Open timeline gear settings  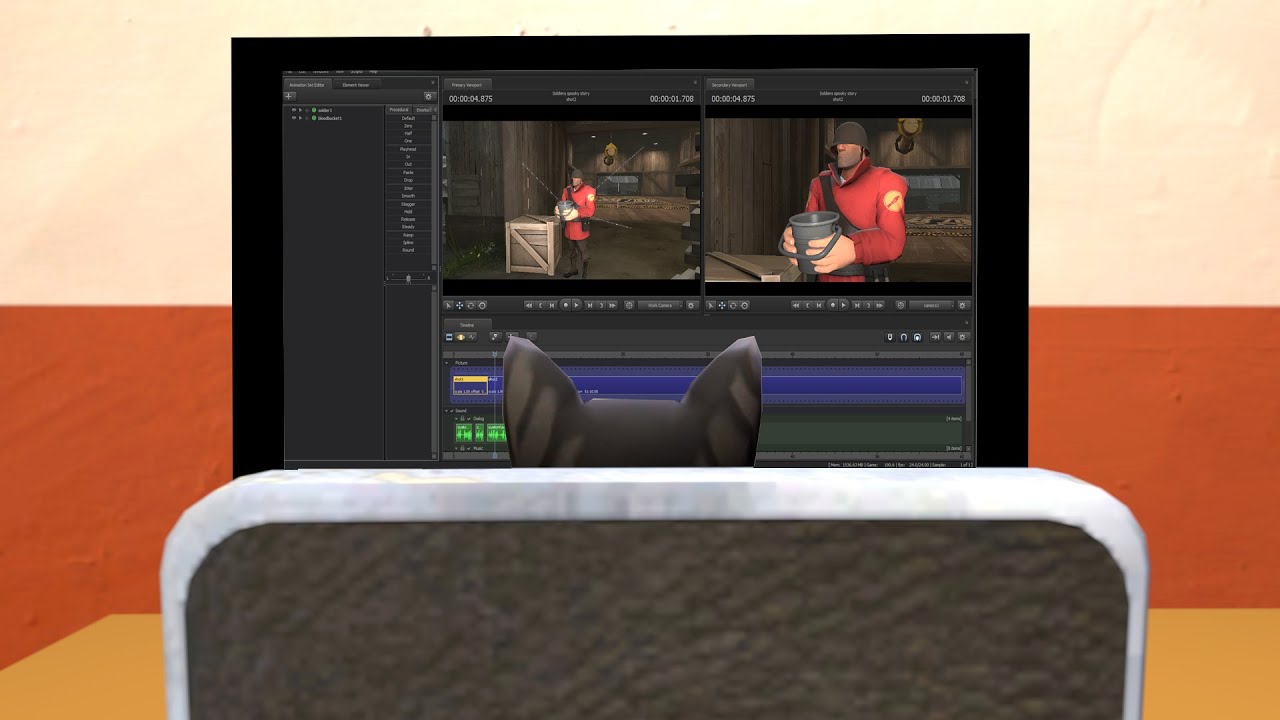[x=963, y=337]
